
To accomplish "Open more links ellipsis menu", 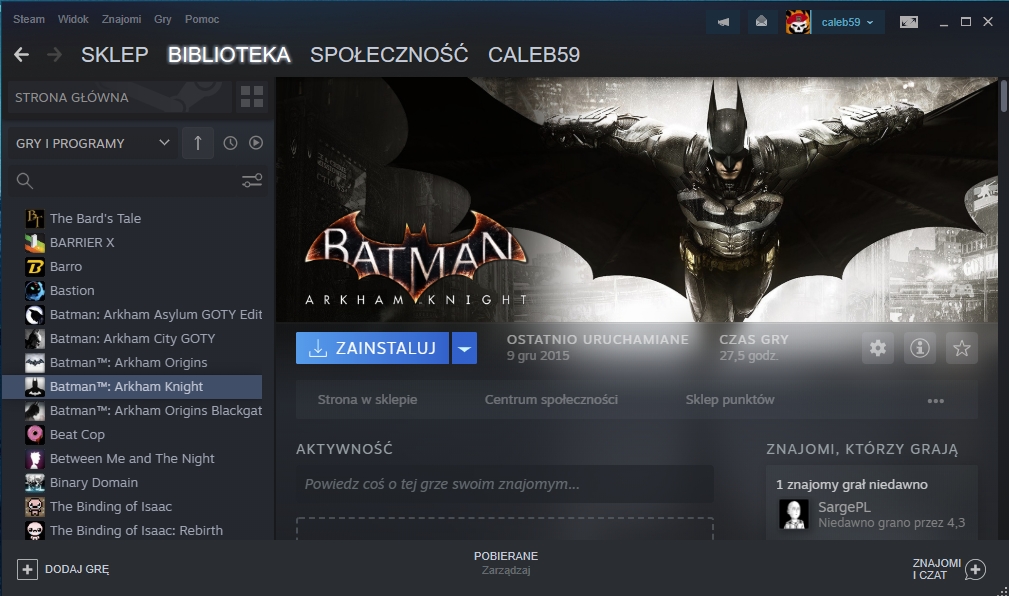I will [x=936, y=400].
